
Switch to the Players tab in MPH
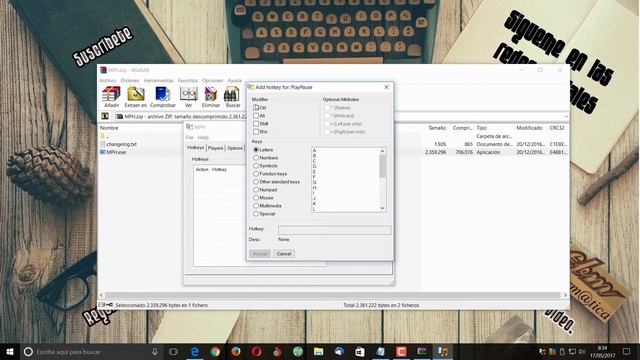click(216, 148)
